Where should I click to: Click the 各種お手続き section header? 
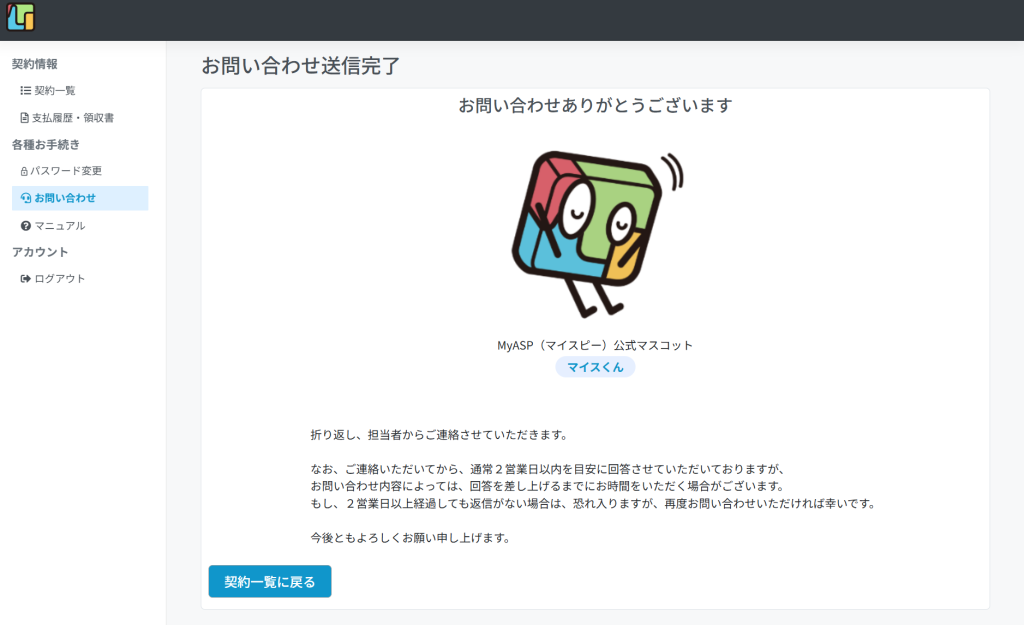click(x=46, y=145)
